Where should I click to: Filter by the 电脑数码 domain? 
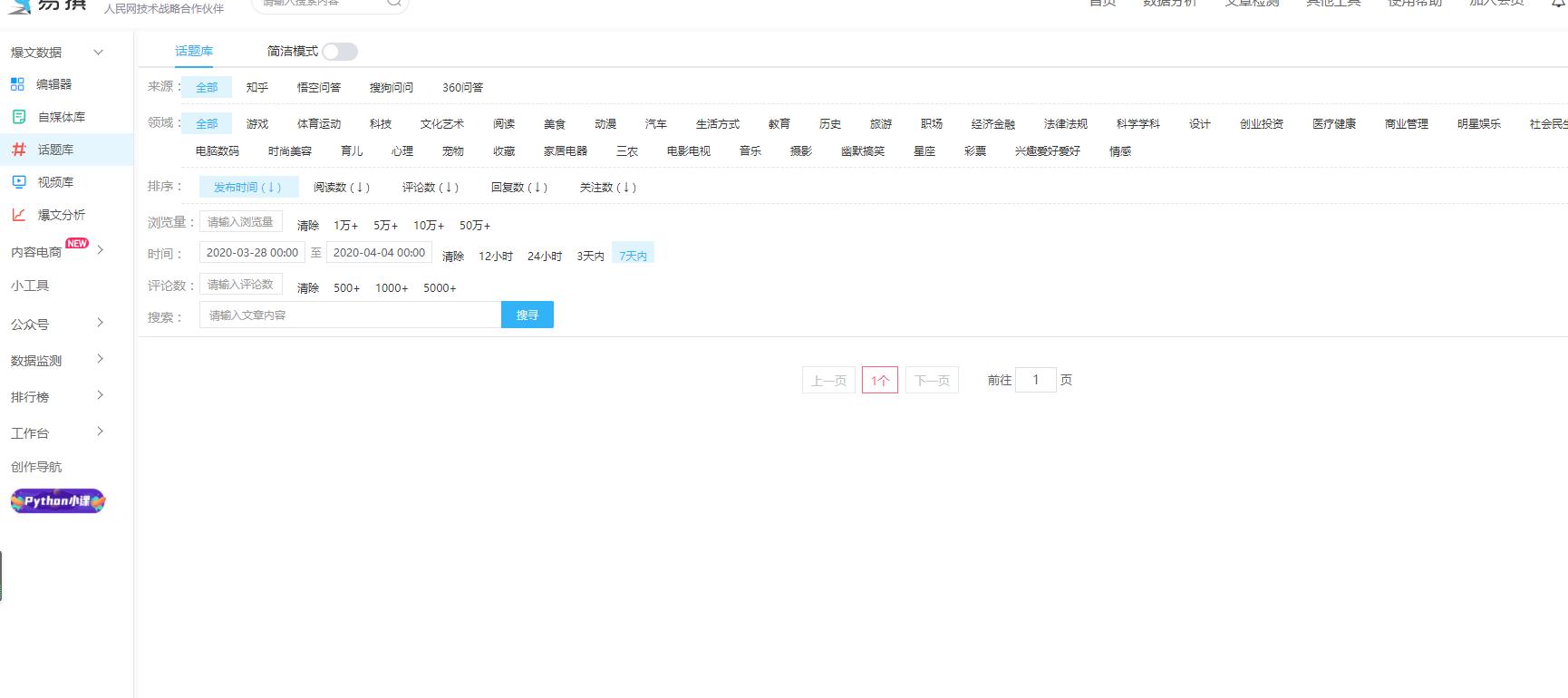coord(218,151)
